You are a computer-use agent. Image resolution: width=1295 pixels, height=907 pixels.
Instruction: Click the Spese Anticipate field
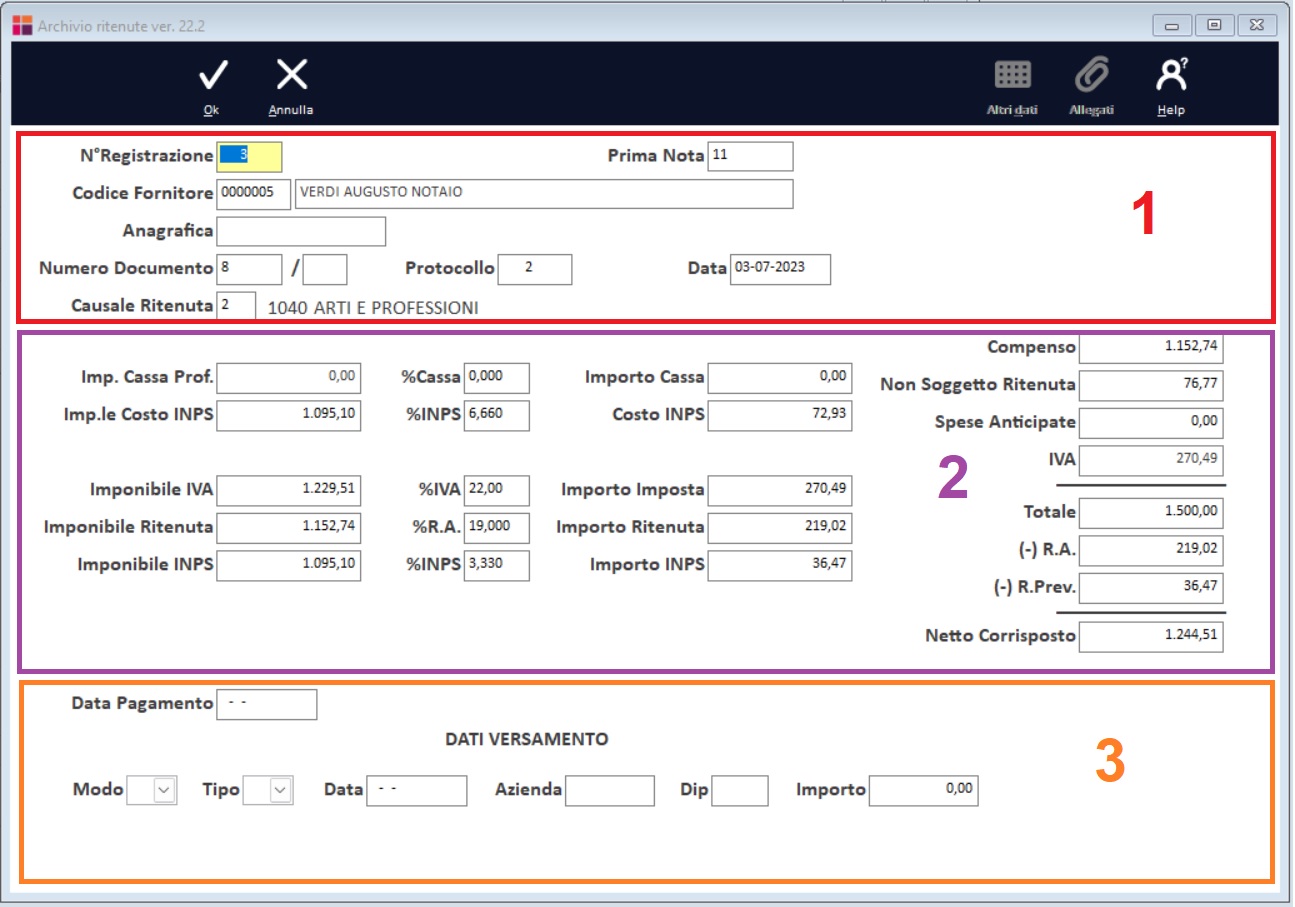(1152, 422)
